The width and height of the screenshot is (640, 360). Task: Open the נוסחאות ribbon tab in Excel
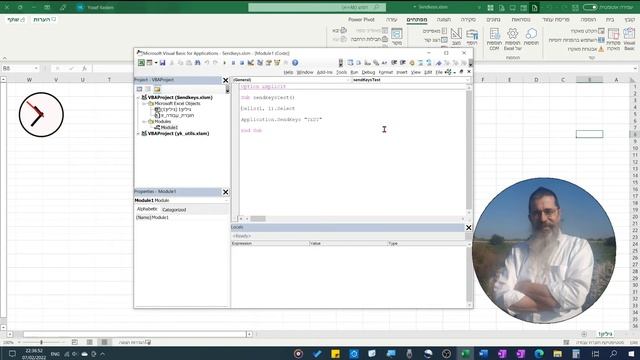pos(521,20)
